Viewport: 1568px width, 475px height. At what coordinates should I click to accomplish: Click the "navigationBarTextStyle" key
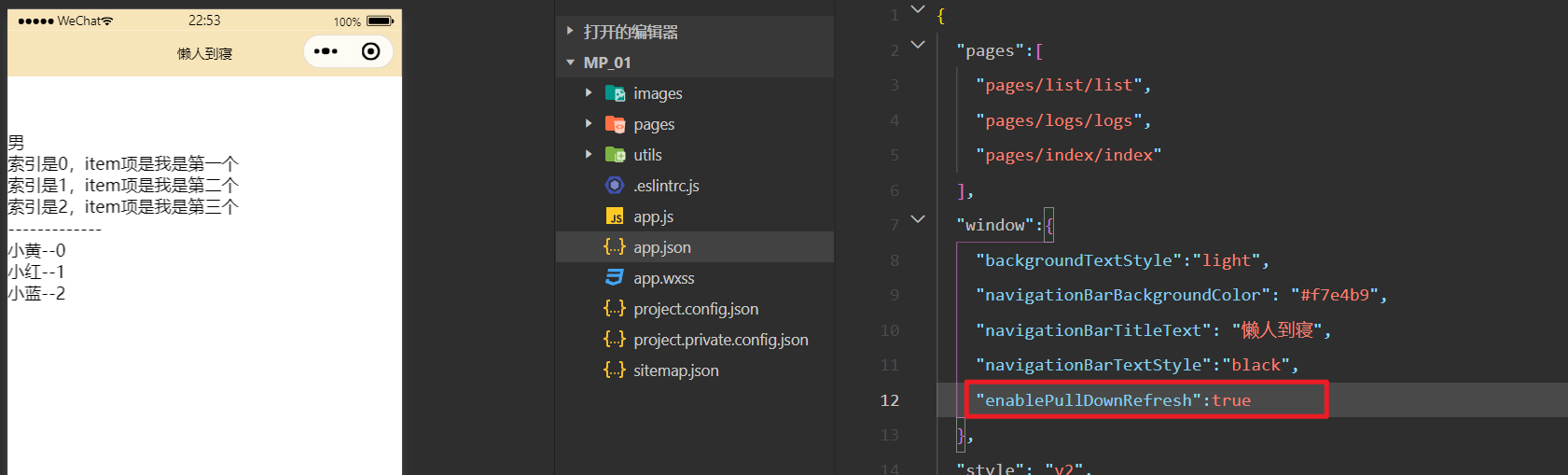[1093, 365]
